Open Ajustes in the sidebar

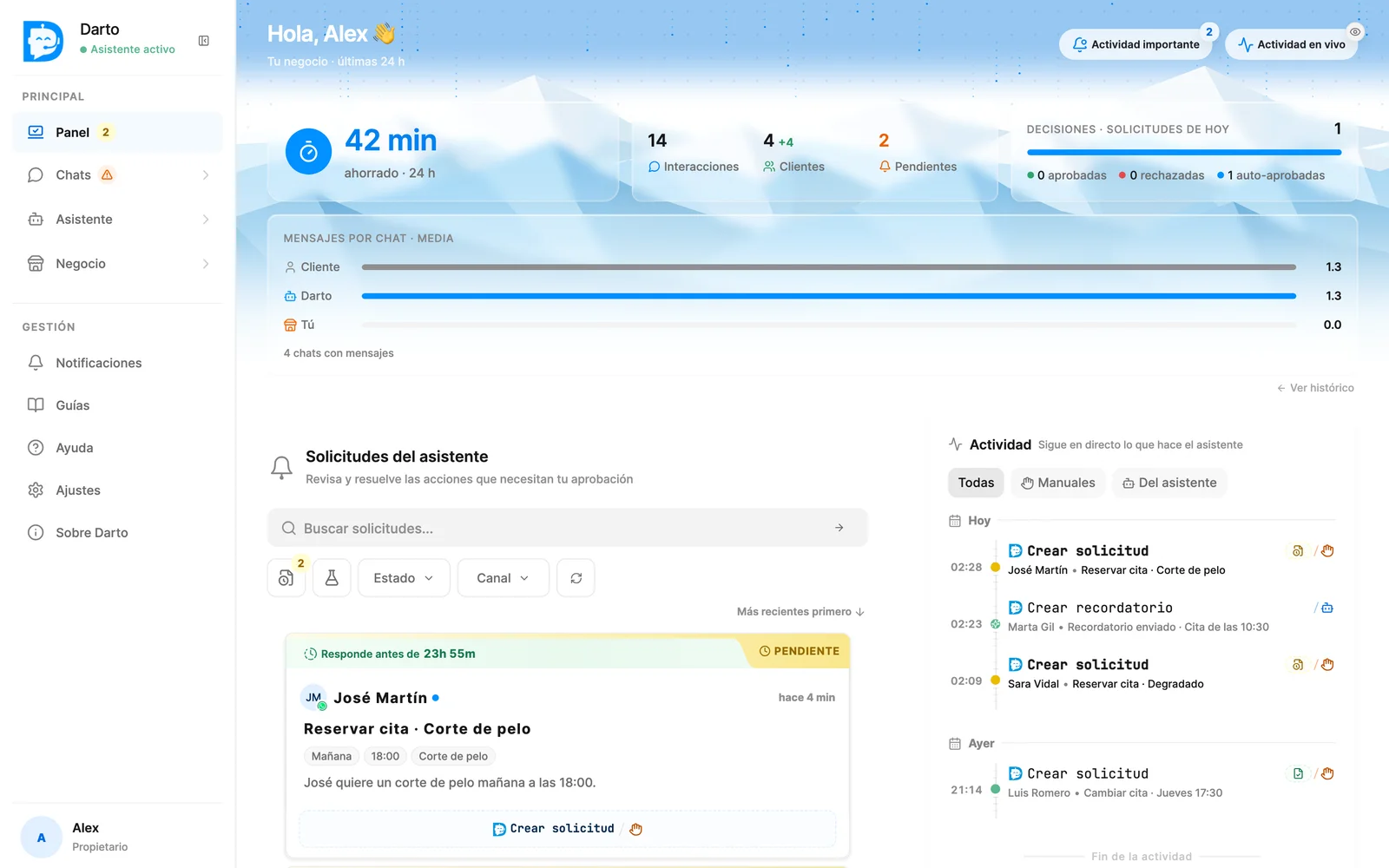tap(117, 490)
